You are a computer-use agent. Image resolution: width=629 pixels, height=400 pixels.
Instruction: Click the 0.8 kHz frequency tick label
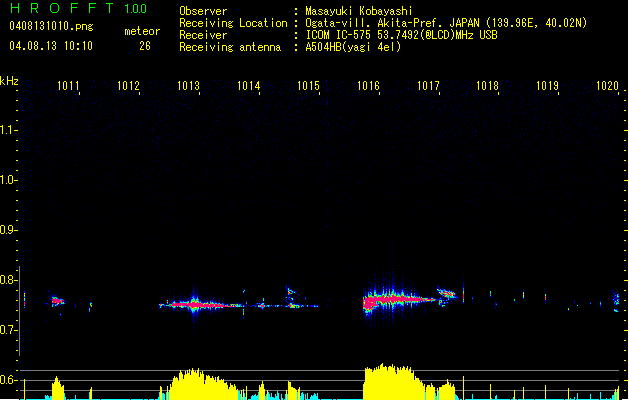tap(8, 280)
